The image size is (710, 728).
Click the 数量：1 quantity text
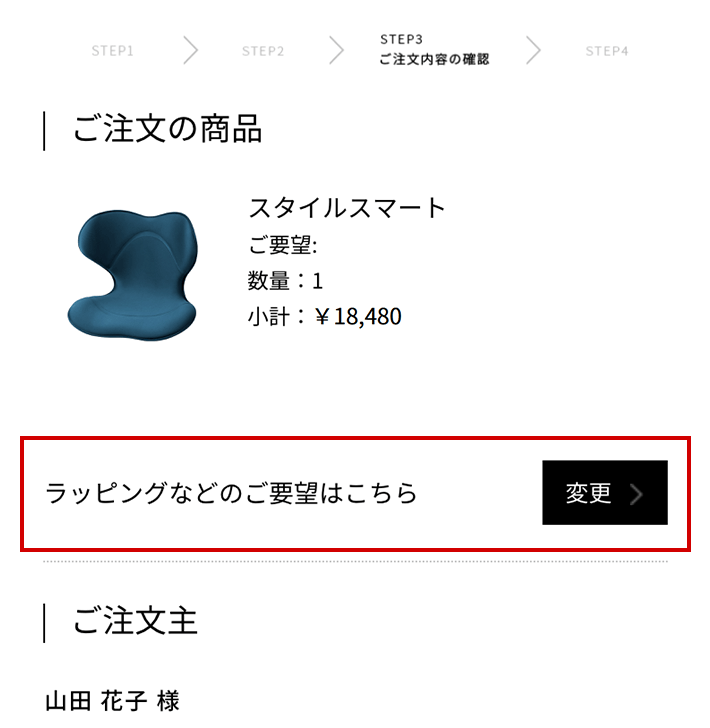pyautogui.click(x=285, y=280)
